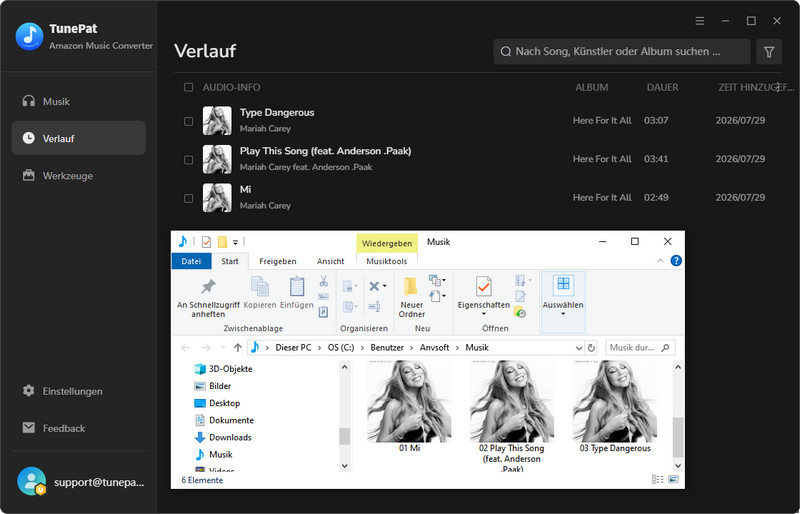Select Downloads in navigation tree
Viewport: 800px width, 514px height.
click(230, 437)
